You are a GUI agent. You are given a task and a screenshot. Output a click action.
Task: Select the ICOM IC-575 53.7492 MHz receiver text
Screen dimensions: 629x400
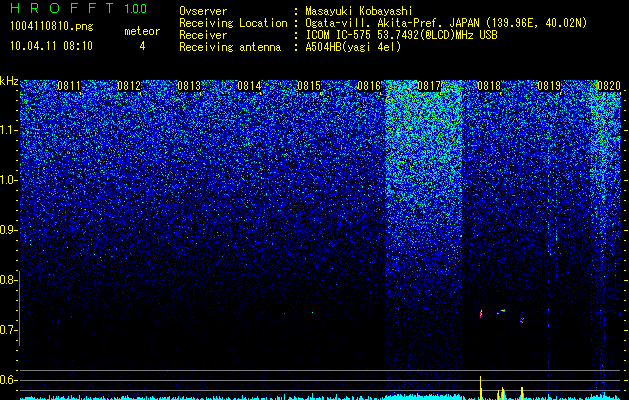tap(402, 35)
